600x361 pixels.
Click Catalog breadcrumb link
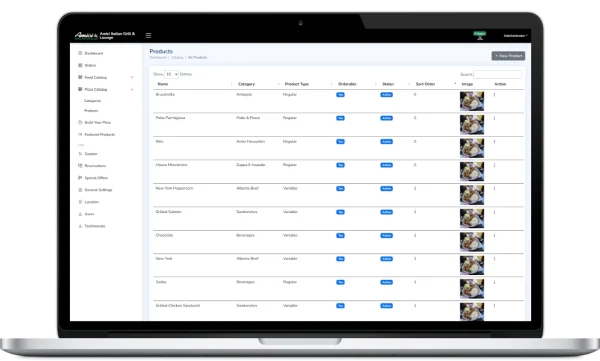coord(177,57)
